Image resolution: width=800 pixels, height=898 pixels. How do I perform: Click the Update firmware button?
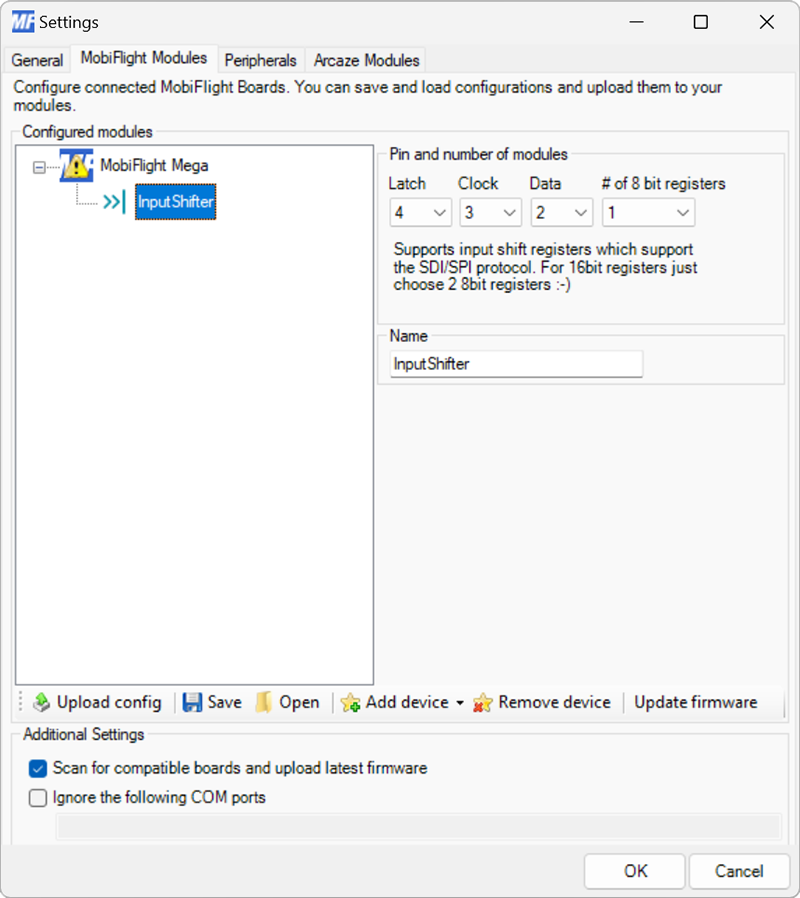click(x=696, y=702)
